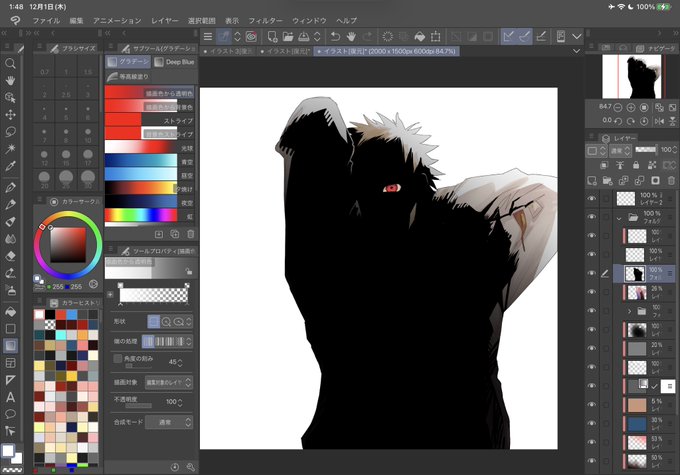The width and height of the screenshot is (680, 475).
Task: Expand the command bar overflow chevron
Action: 576,37
